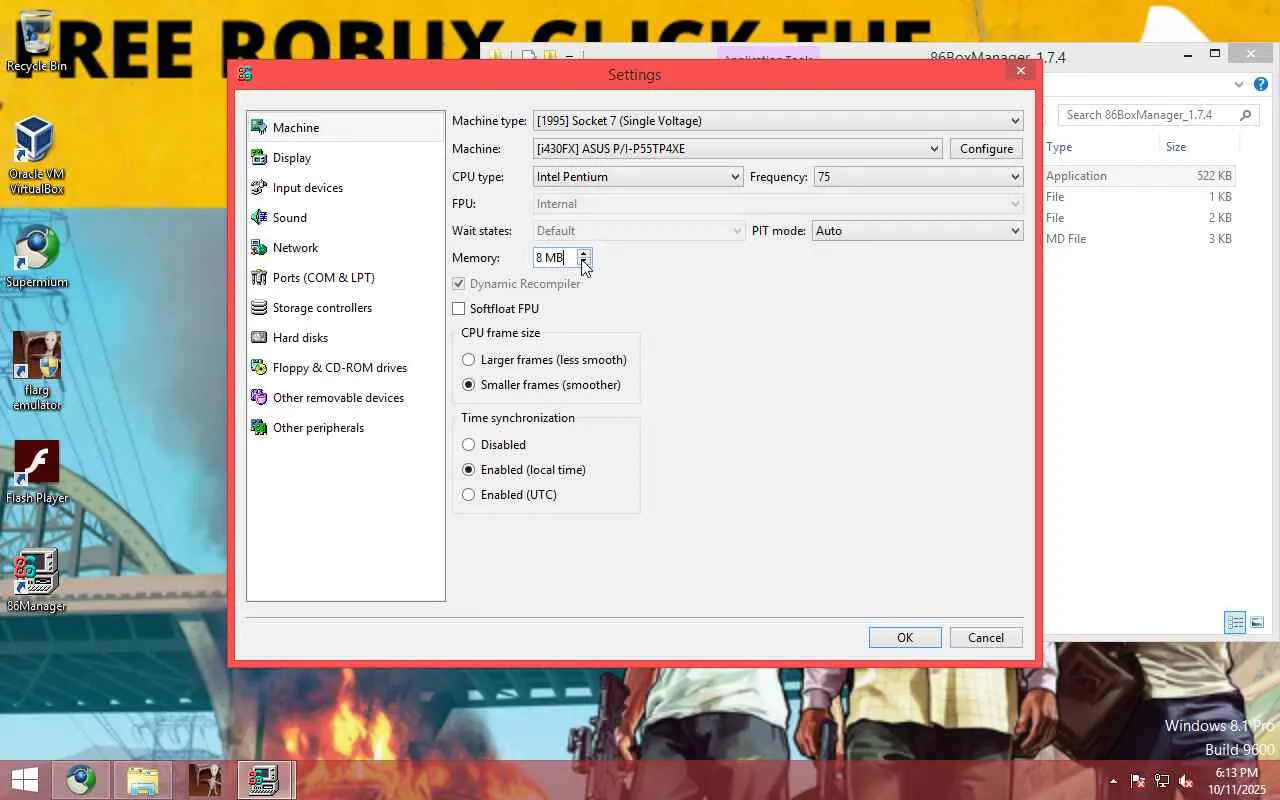The width and height of the screenshot is (1280, 800).
Task: Expand the Machine type dropdown
Action: click(x=778, y=121)
